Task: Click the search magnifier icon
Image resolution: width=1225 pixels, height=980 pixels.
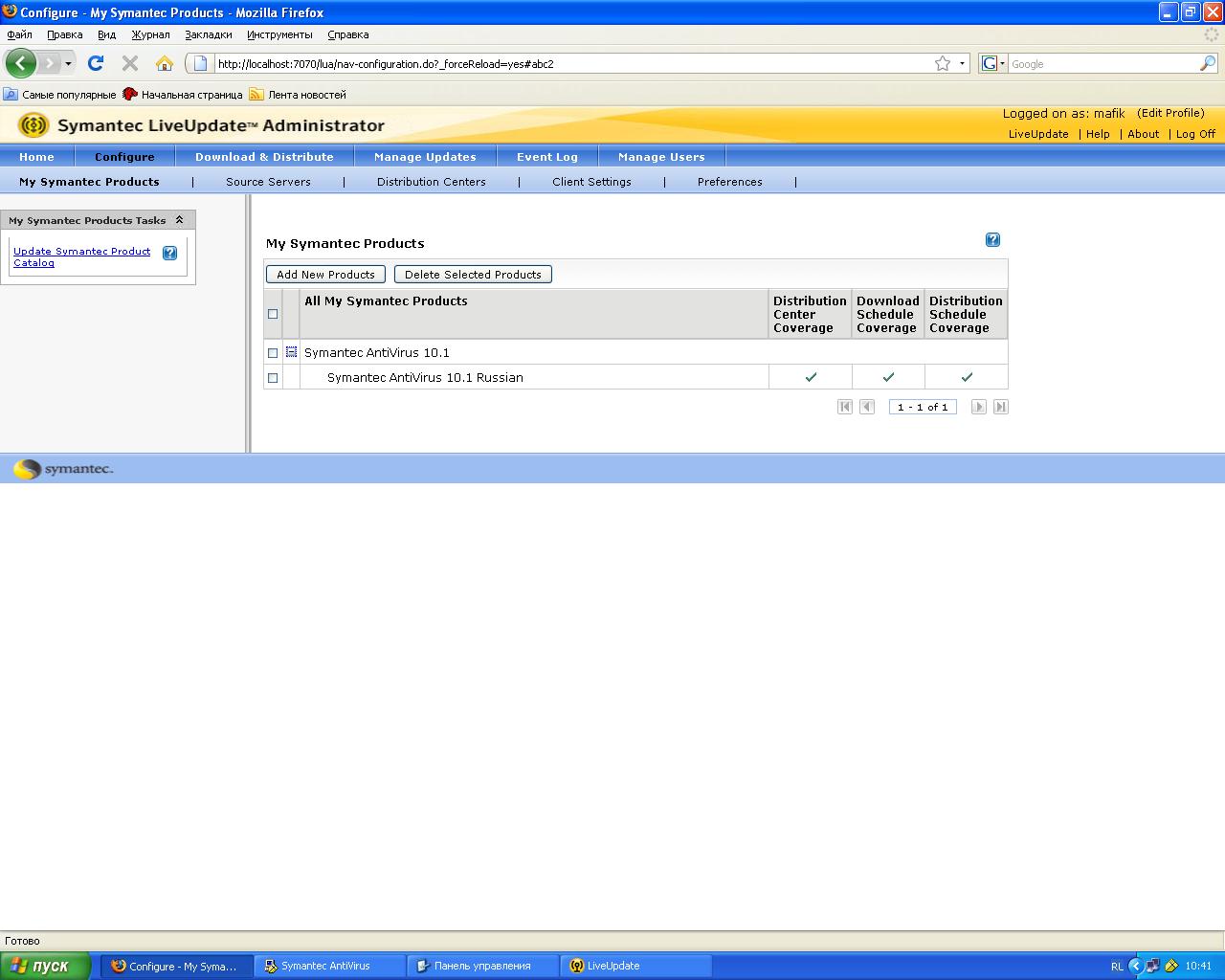Action: tap(1208, 63)
